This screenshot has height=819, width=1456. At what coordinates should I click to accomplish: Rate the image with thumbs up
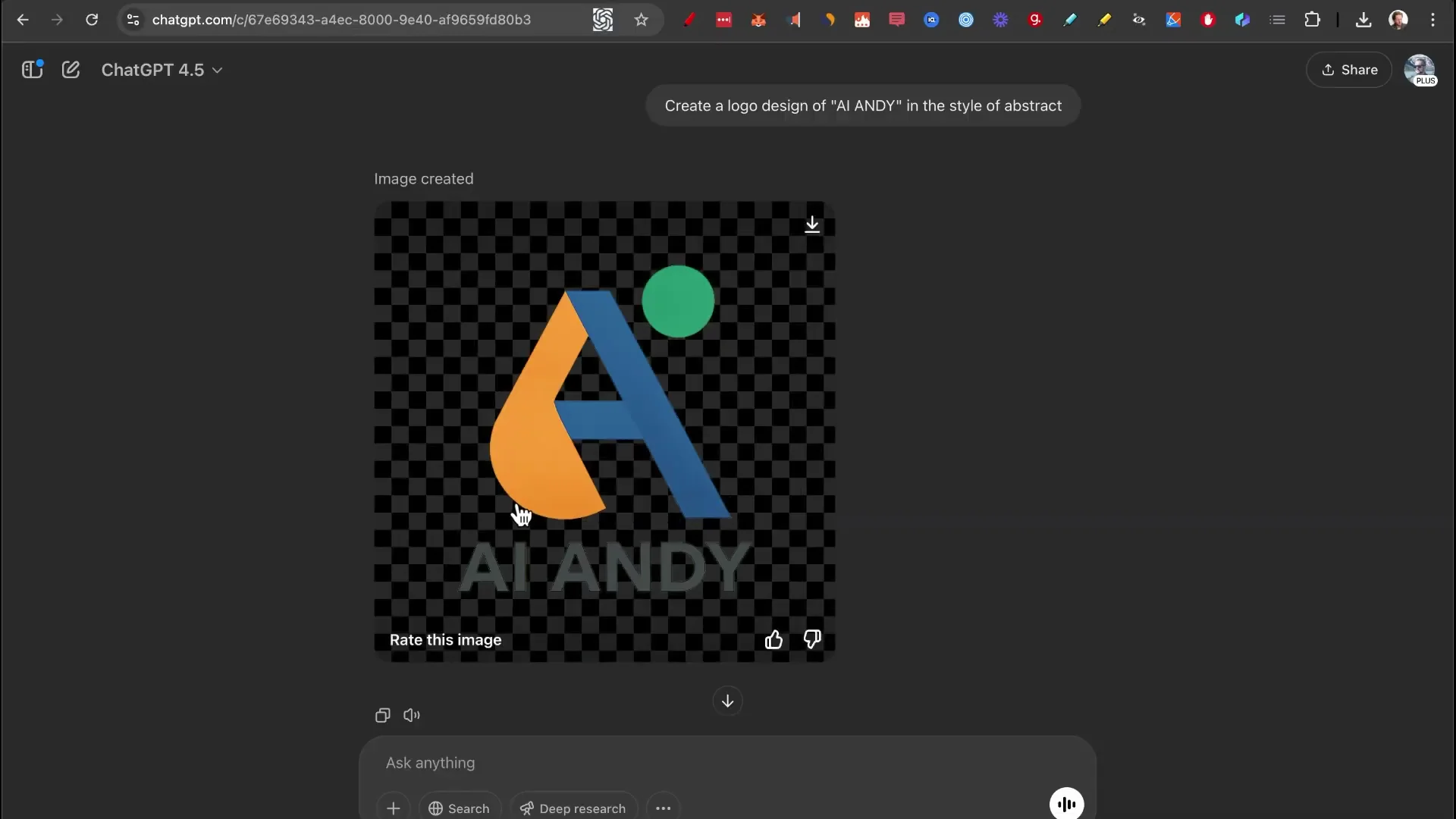pyautogui.click(x=773, y=640)
